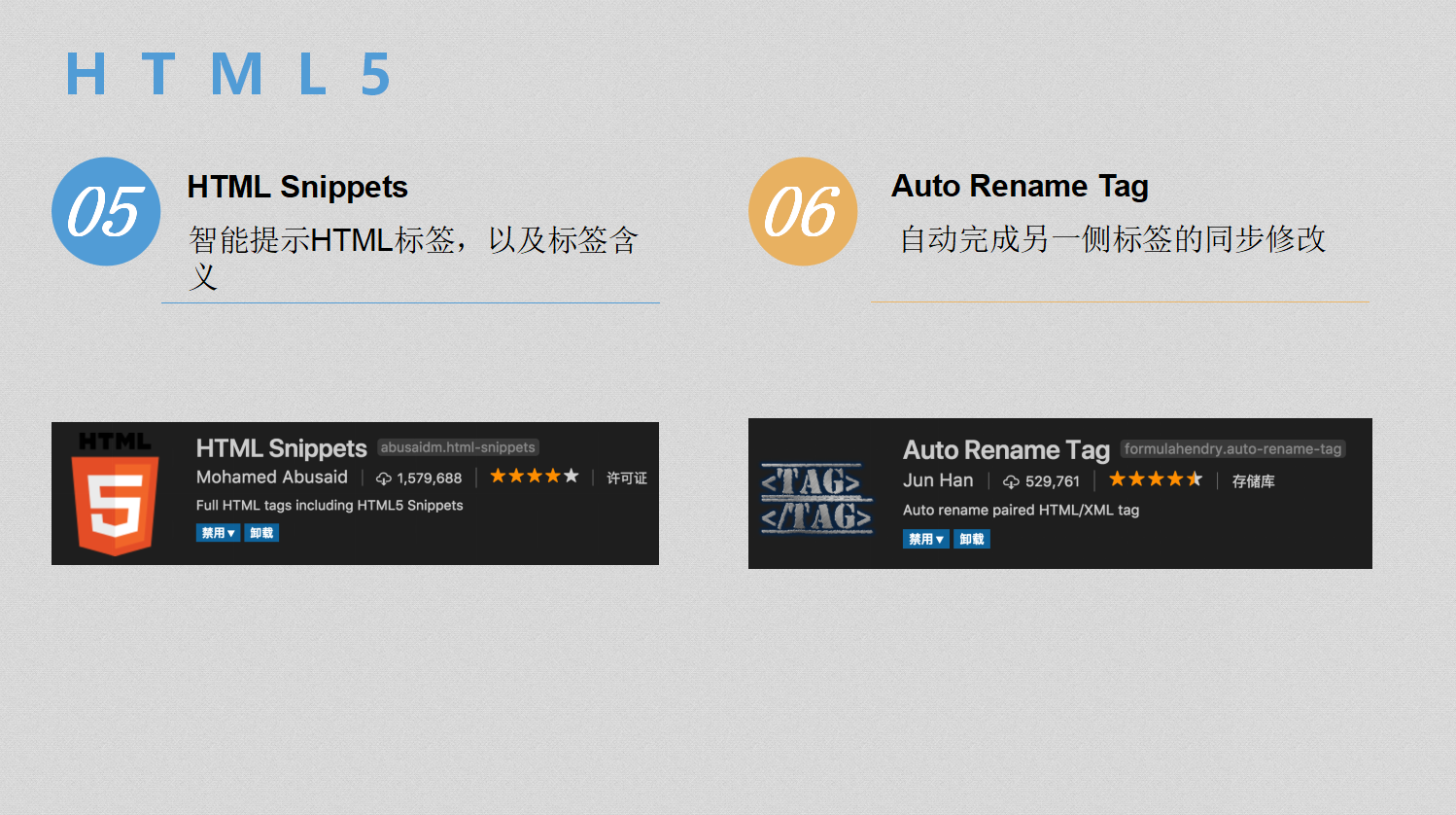Open the disable dropdown for Auto Rename Tag
The image size is (1456, 815).
926,539
